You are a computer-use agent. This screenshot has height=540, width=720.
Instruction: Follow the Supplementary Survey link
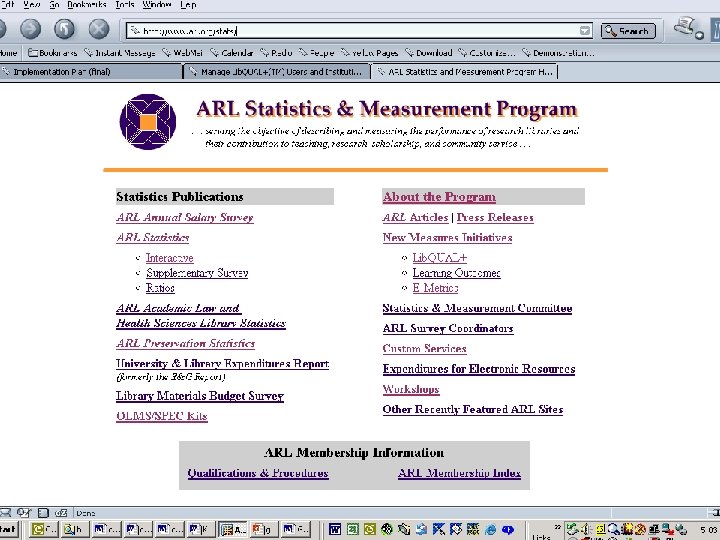tap(197, 273)
